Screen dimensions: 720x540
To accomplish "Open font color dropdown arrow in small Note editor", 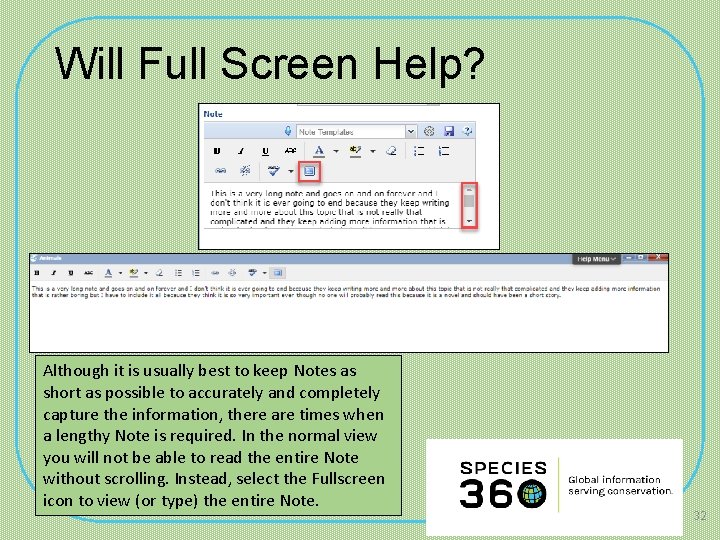I will tap(336, 151).
